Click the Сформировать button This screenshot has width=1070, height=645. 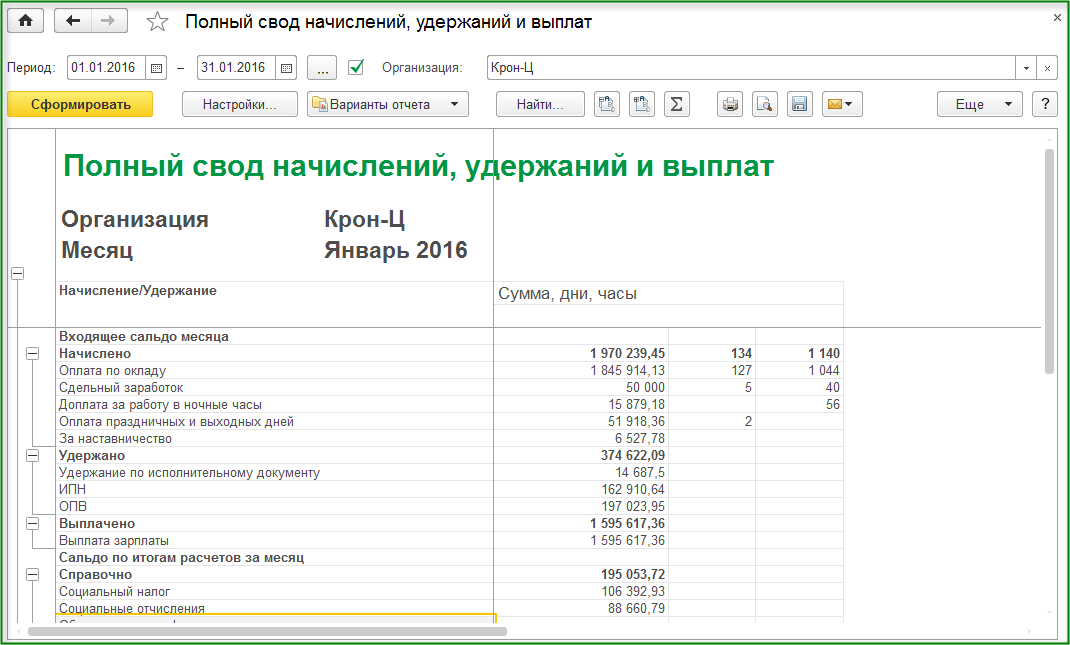[x=80, y=104]
